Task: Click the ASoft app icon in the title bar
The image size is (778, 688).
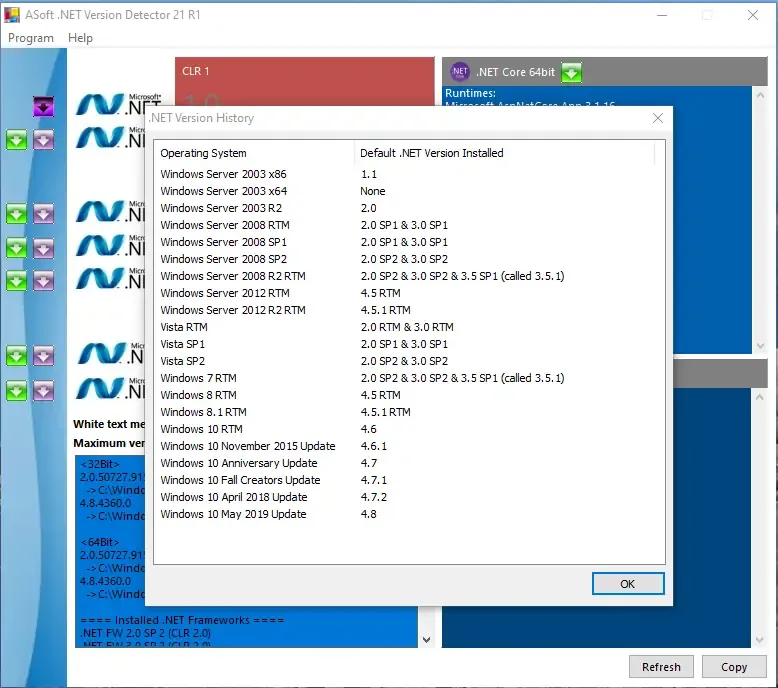Action: click(12, 15)
